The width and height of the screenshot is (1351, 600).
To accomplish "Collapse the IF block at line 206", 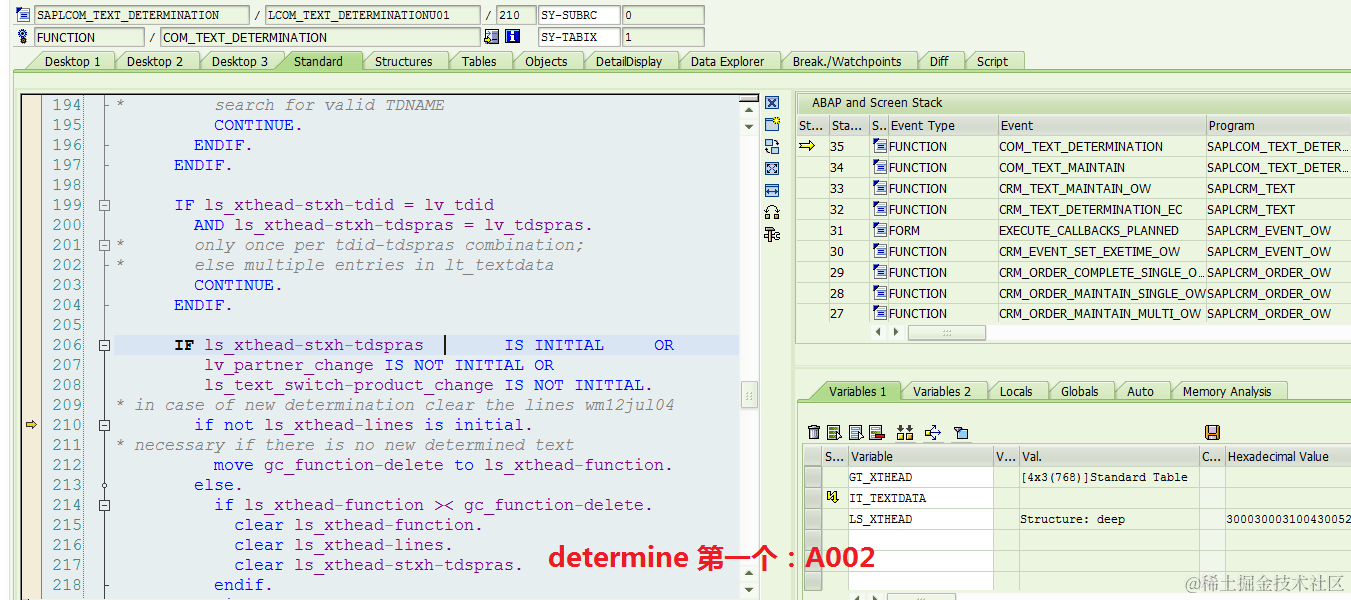I will [x=104, y=345].
